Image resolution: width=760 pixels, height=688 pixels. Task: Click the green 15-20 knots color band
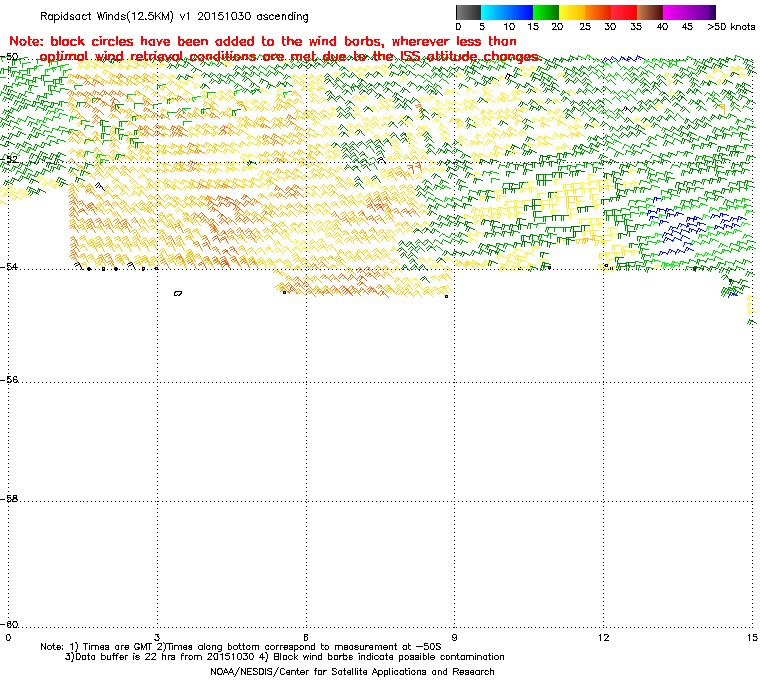pyautogui.click(x=546, y=12)
